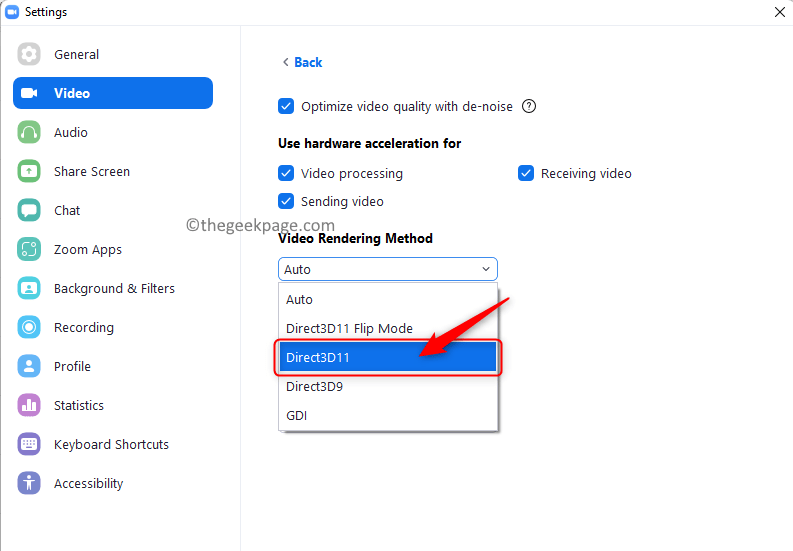Screen dimensions: 793x551
Task: Click the Zoom Apps icon
Action: [29, 249]
